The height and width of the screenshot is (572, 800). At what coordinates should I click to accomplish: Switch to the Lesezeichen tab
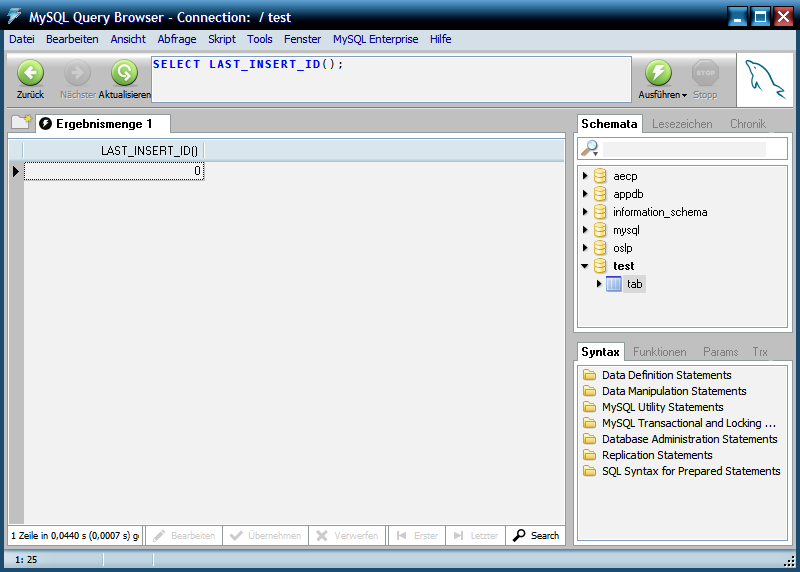pyautogui.click(x=682, y=124)
